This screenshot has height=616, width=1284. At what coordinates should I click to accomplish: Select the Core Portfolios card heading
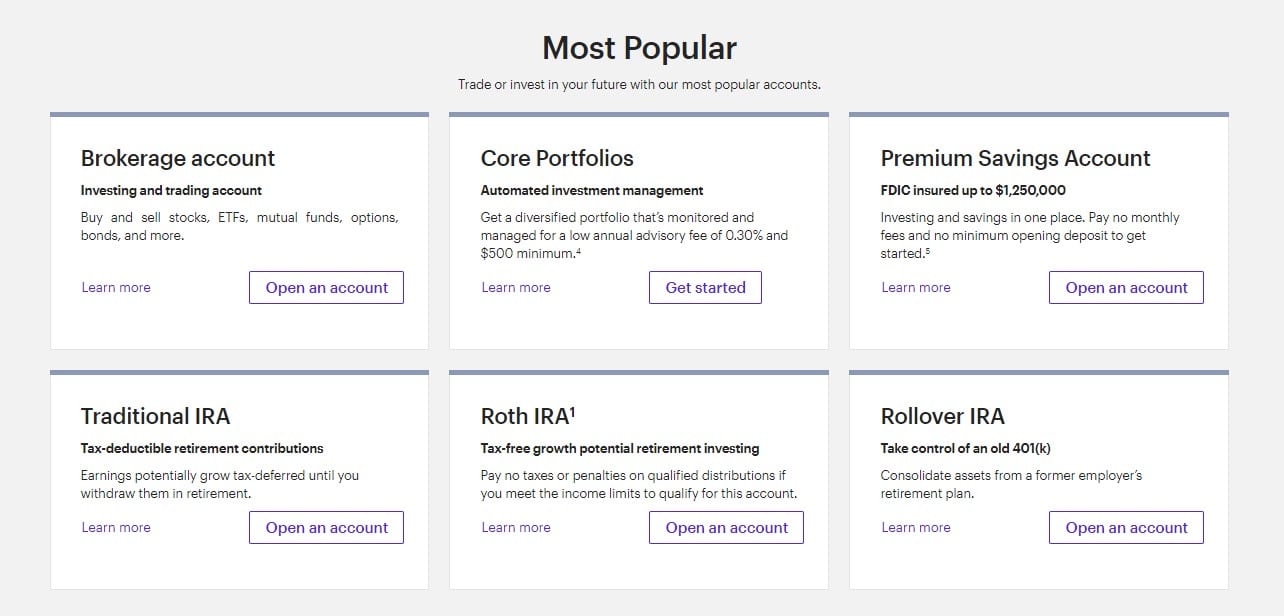point(557,158)
